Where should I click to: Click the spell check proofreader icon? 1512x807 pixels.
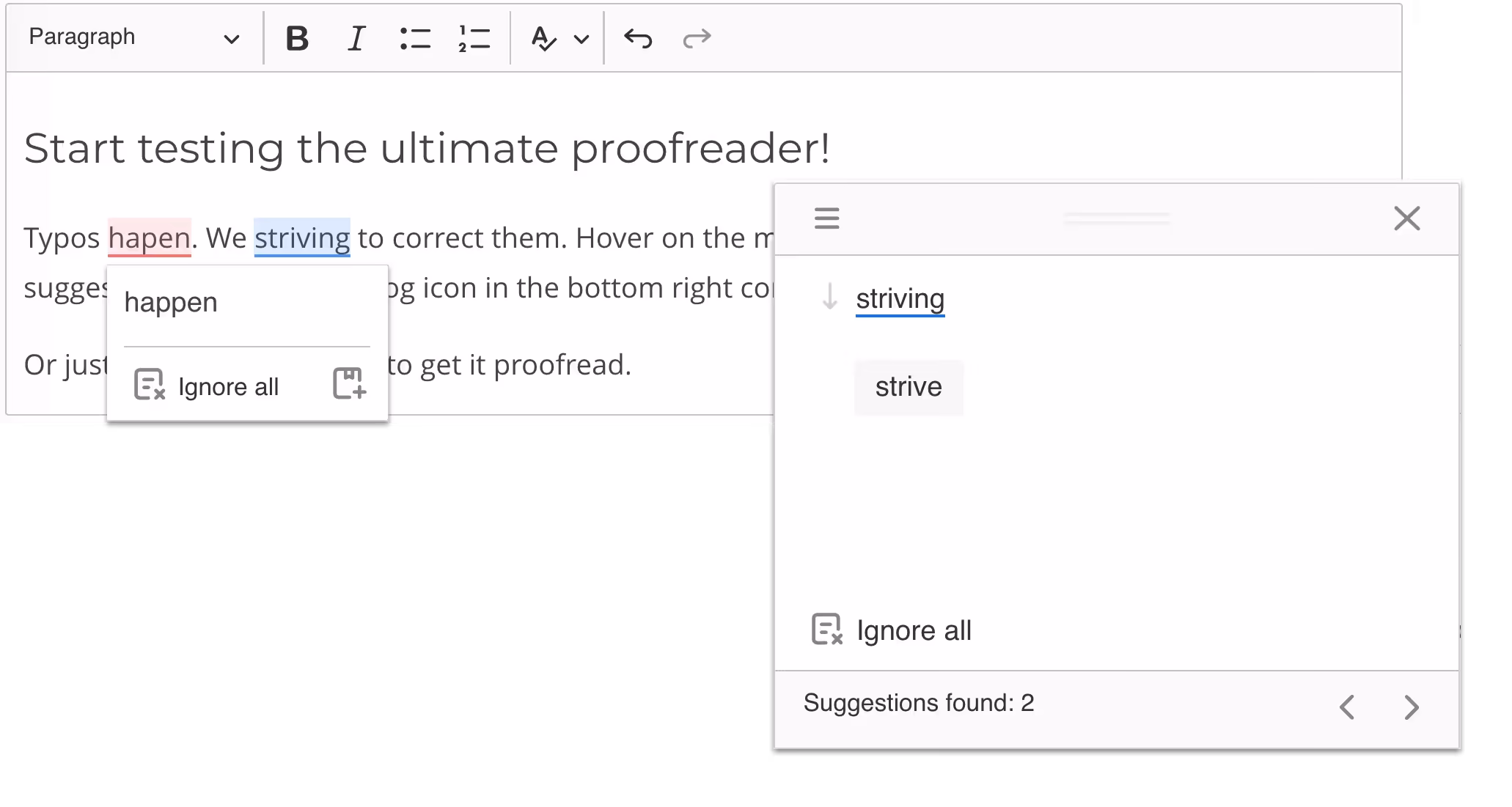coord(543,38)
